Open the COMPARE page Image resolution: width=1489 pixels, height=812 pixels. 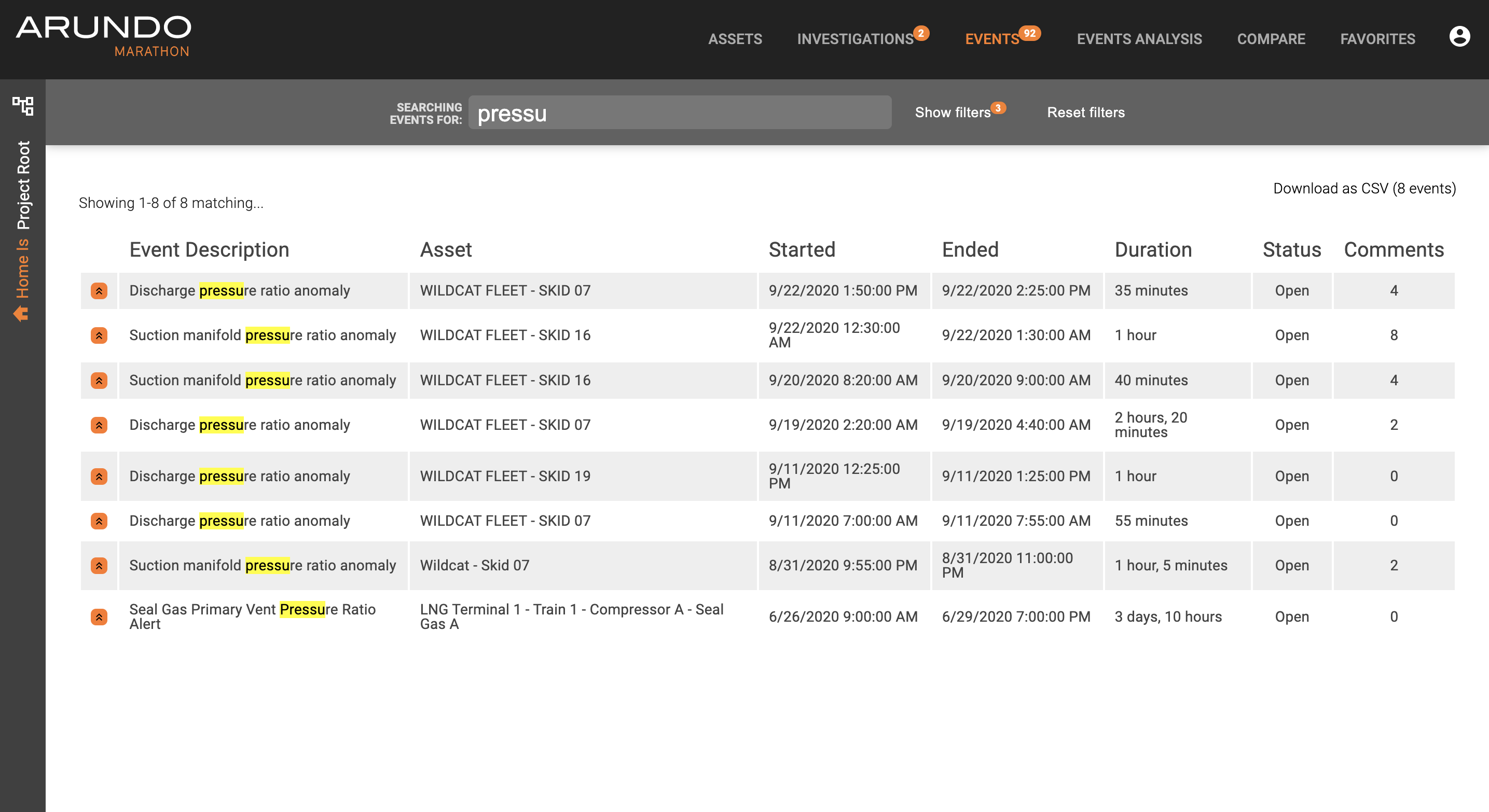pos(1271,39)
